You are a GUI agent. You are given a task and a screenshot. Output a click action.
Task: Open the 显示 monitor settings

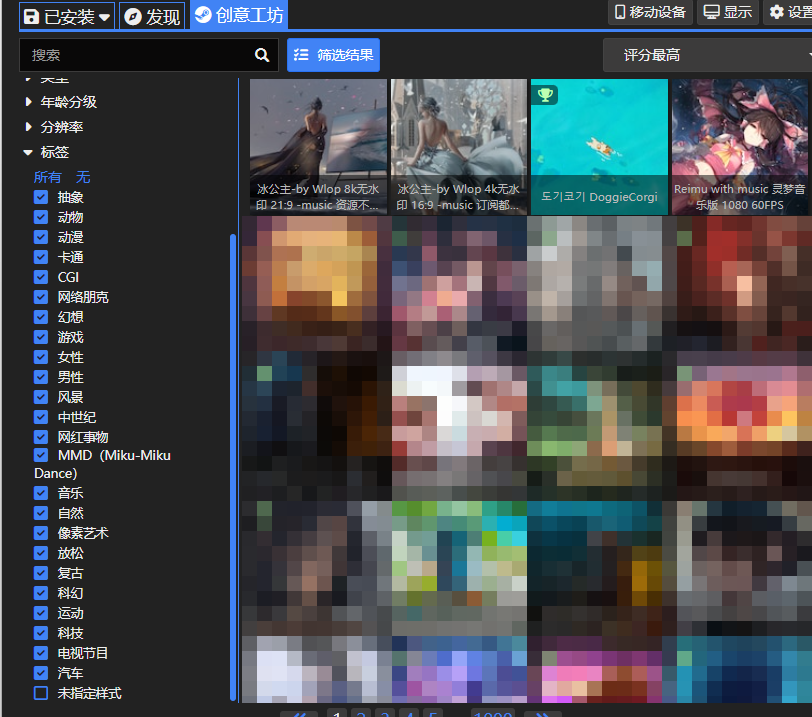(727, 12)
